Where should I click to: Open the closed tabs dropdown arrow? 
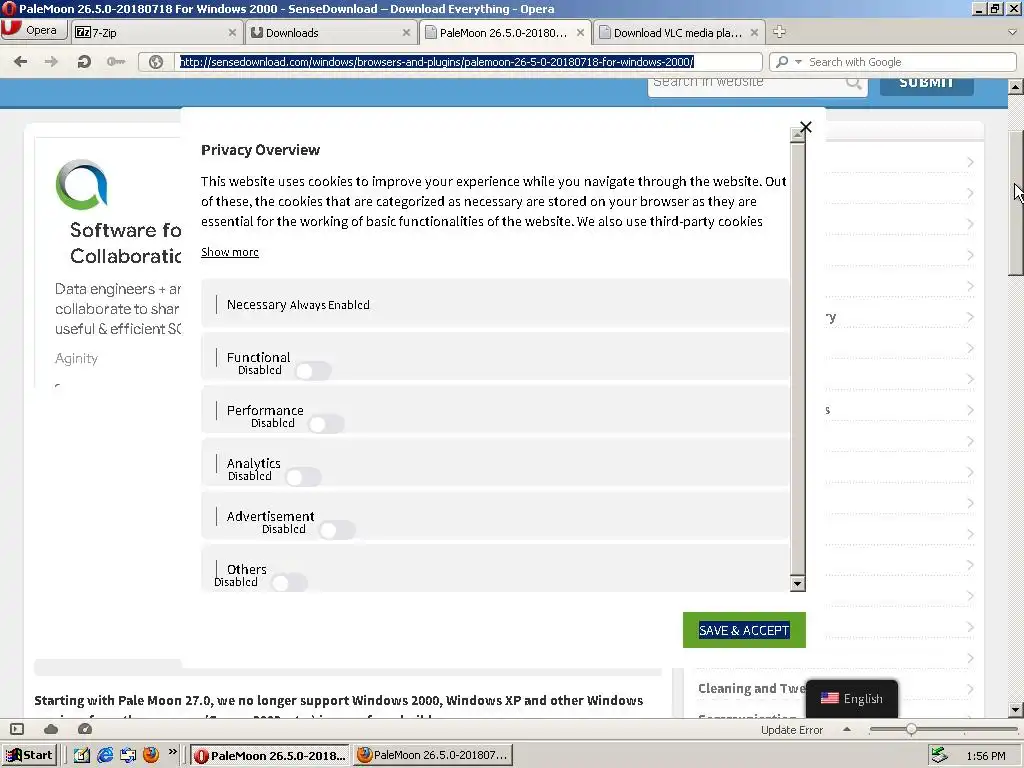[x=1013, y=31]
